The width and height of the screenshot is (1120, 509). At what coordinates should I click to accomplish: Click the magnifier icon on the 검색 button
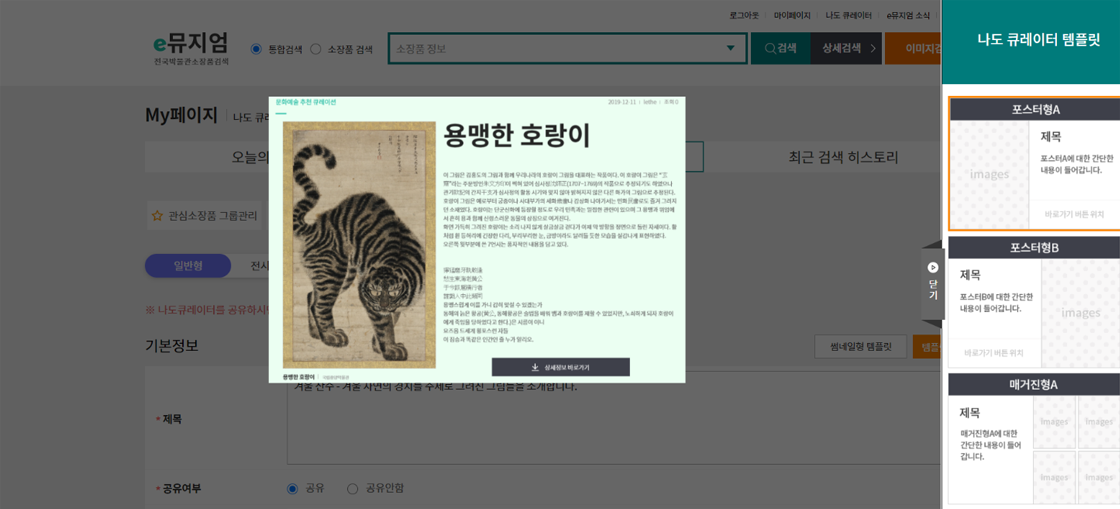770,49
